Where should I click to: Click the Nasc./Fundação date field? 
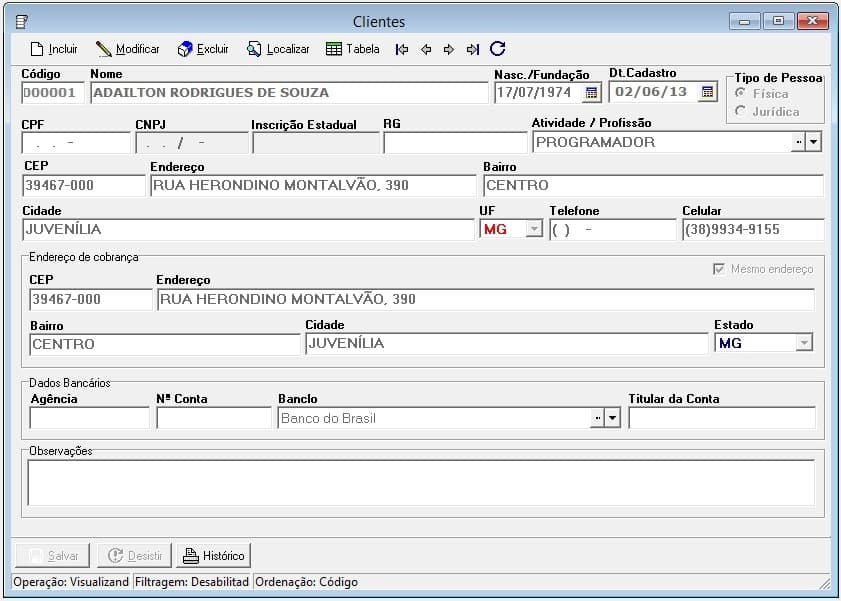point(538,92)
